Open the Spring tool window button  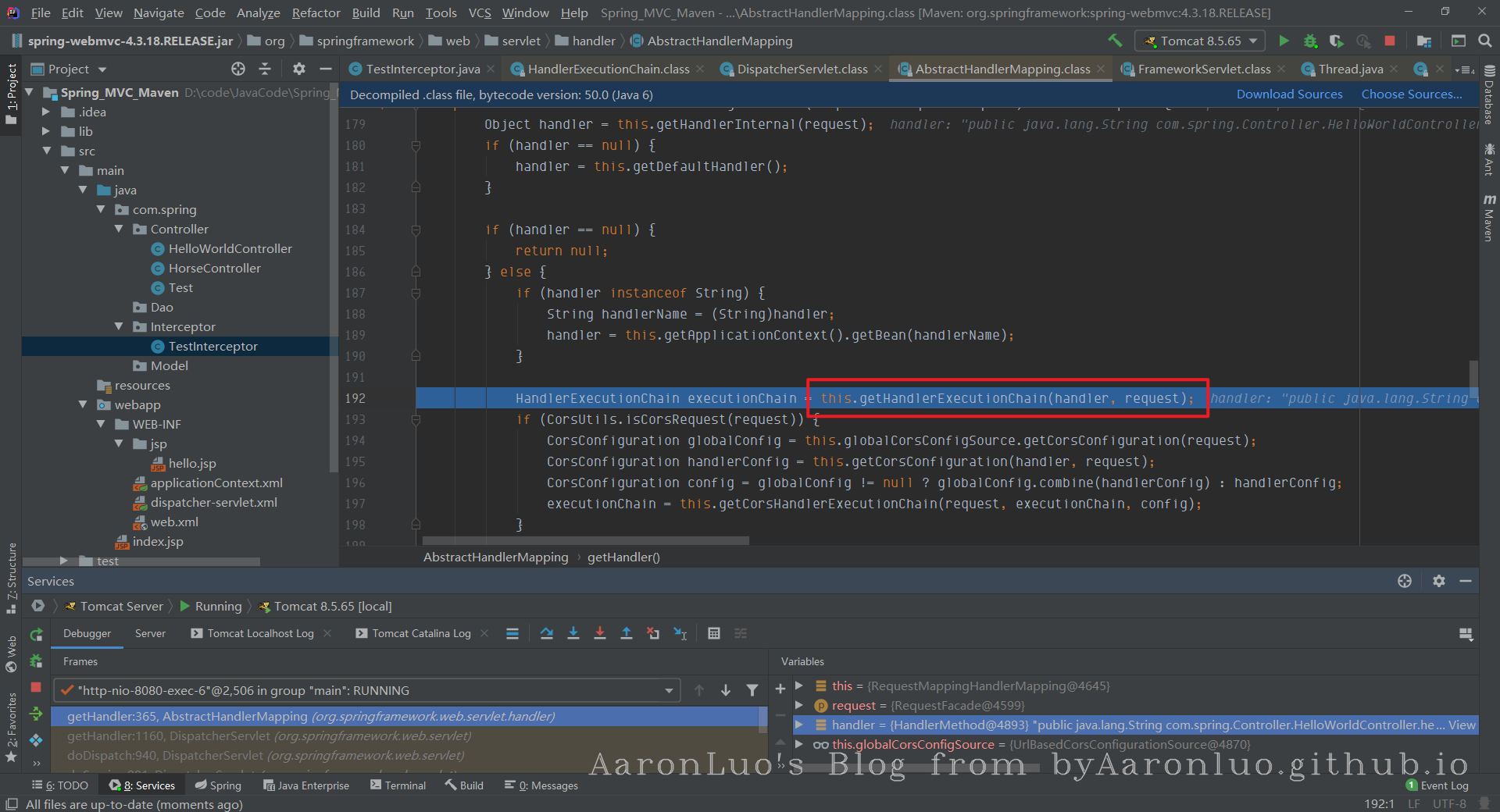coord(218,785)
